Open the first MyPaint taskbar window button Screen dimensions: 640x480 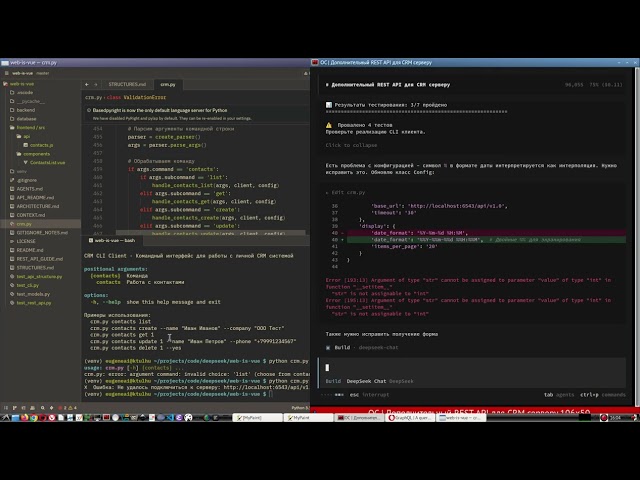pyautogui.click(x=257, y=418)
